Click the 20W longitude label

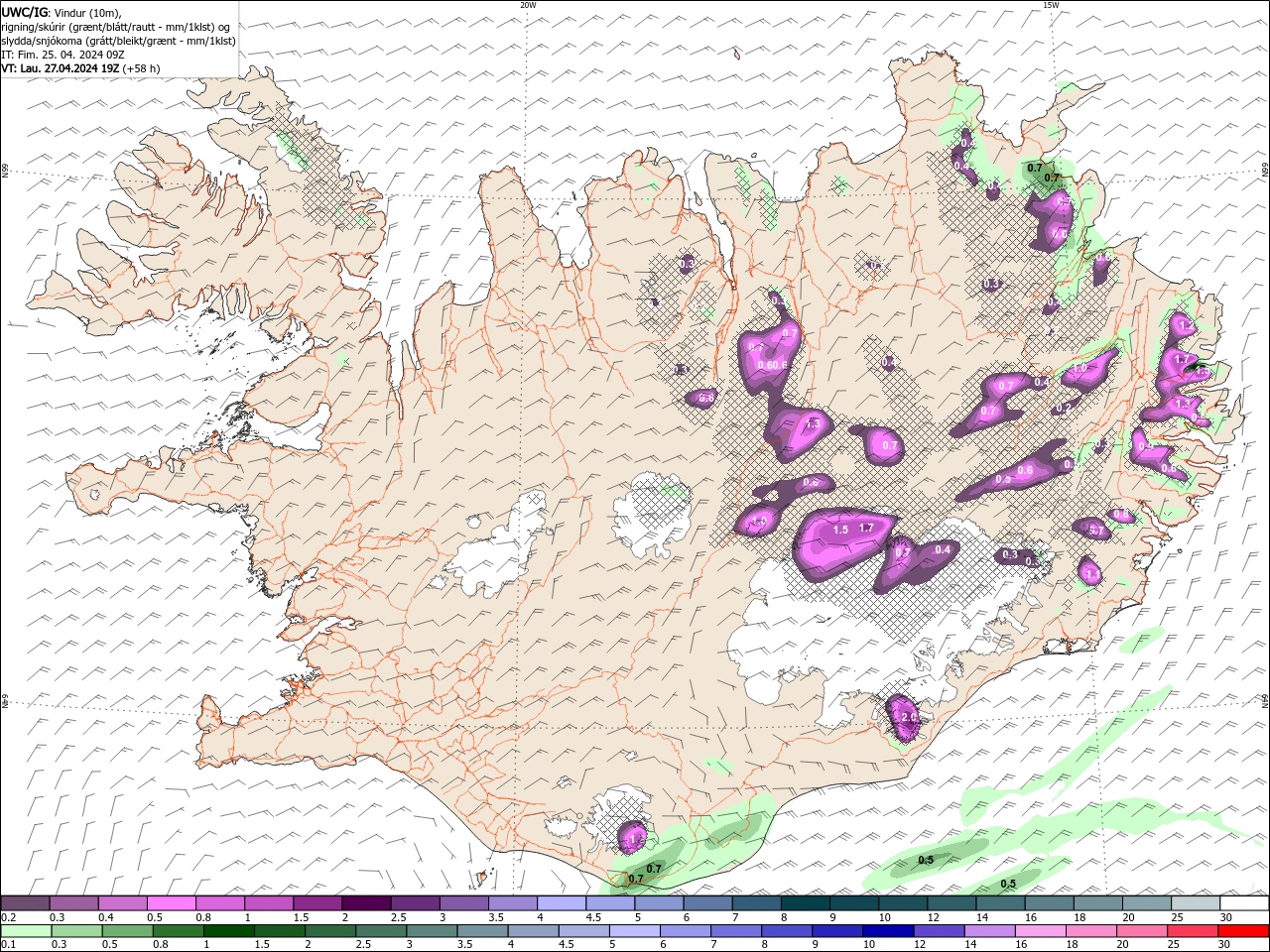pos(528,5)
